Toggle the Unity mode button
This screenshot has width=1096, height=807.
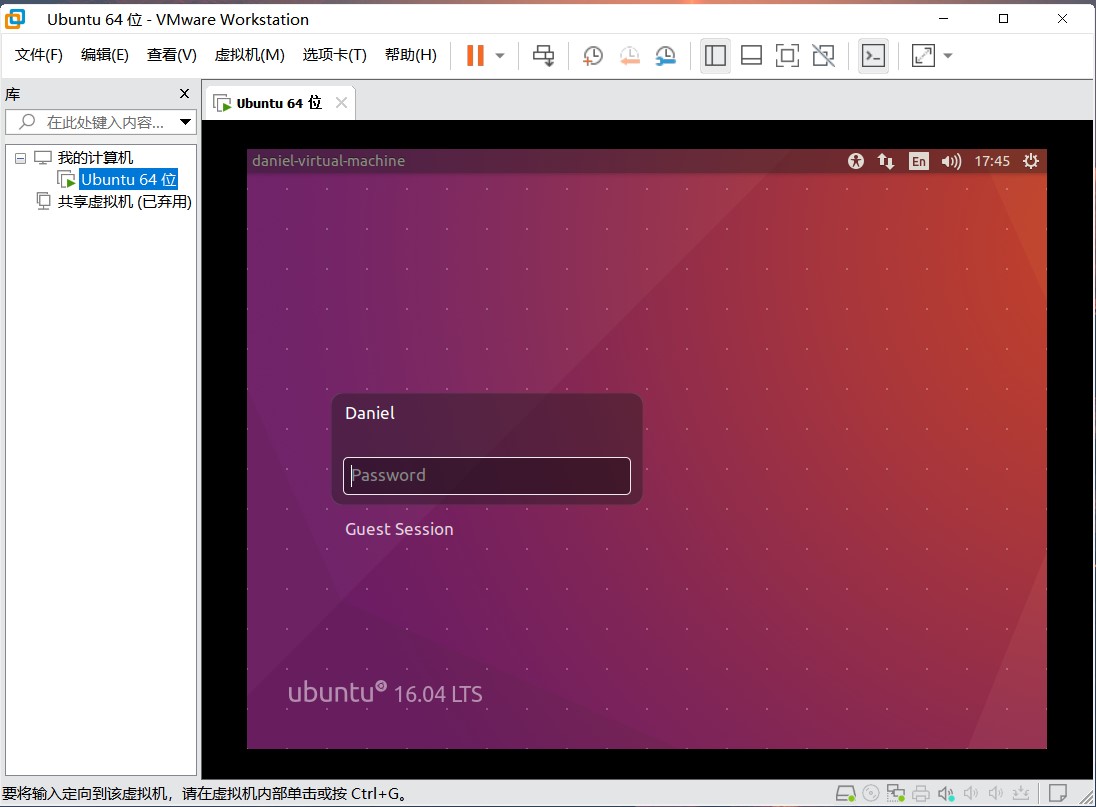823,55
